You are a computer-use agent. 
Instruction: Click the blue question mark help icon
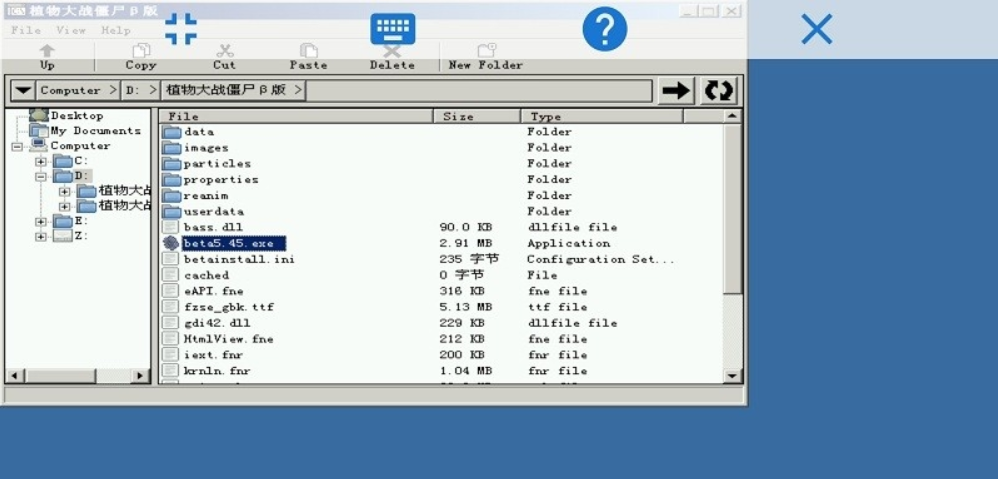pyautogui.click(x=604, y=29)
